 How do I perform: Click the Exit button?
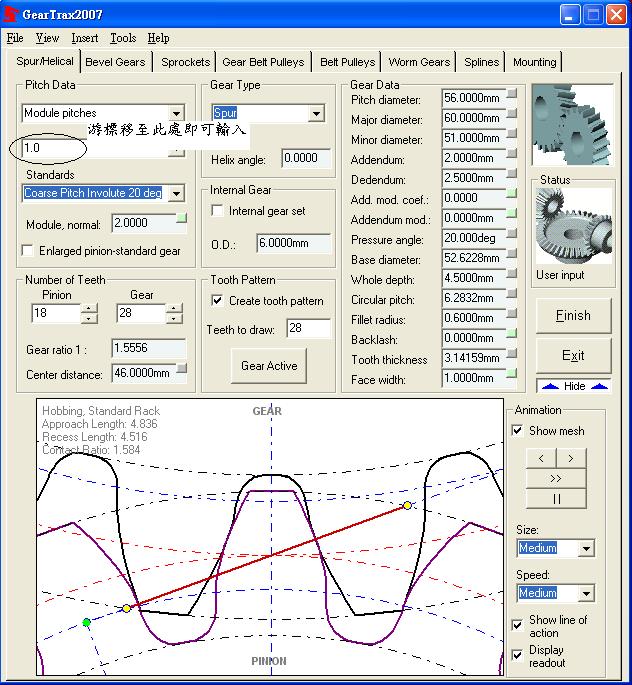tap(573, 356)
